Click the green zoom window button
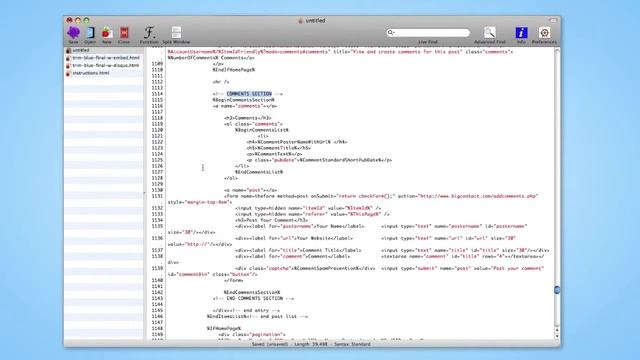This screenshot has height=360, width=640. tap(86, 20)
